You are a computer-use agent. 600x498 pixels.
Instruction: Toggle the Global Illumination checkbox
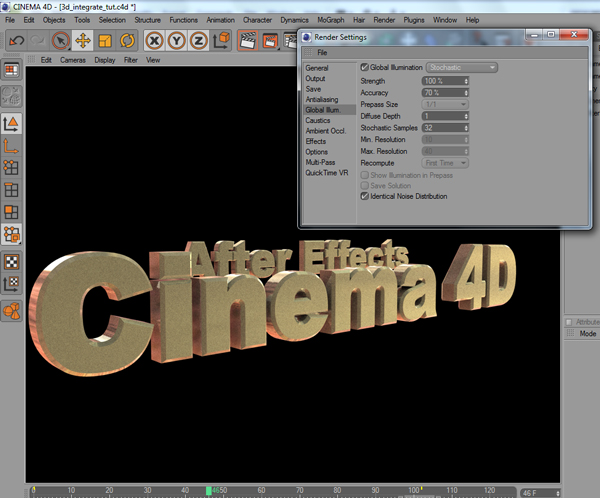[x=365, y=67]
